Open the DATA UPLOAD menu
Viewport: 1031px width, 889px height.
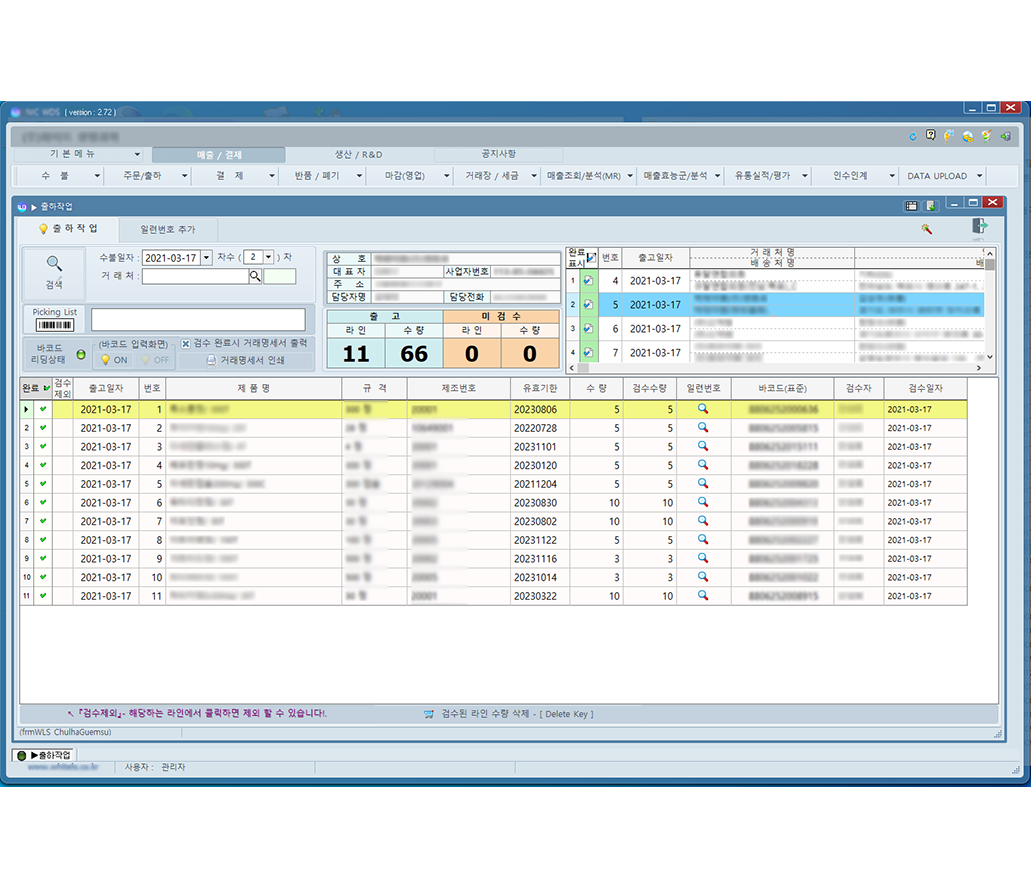tap(944, 176)
